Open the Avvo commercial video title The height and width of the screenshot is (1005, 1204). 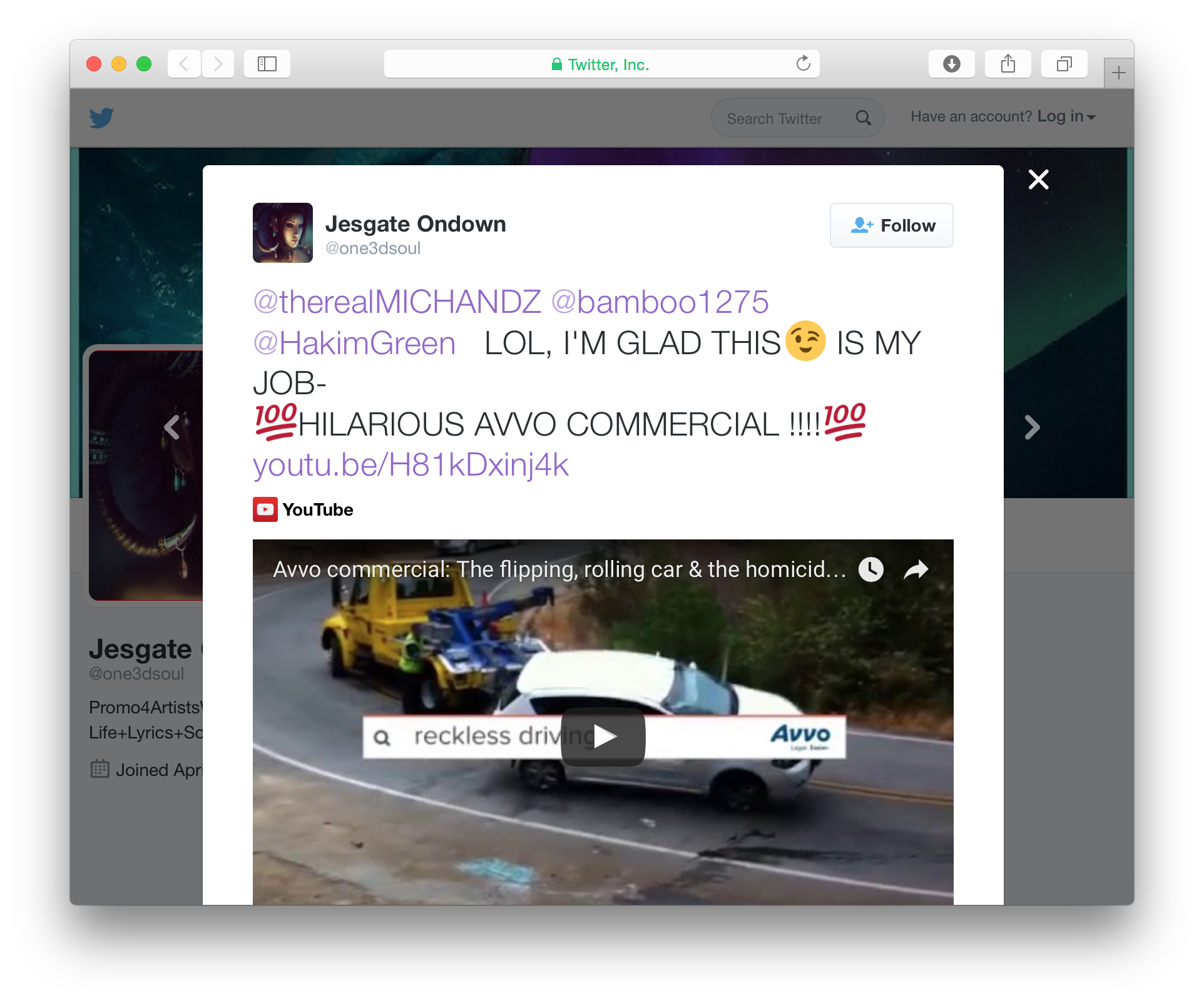point(559,569)
